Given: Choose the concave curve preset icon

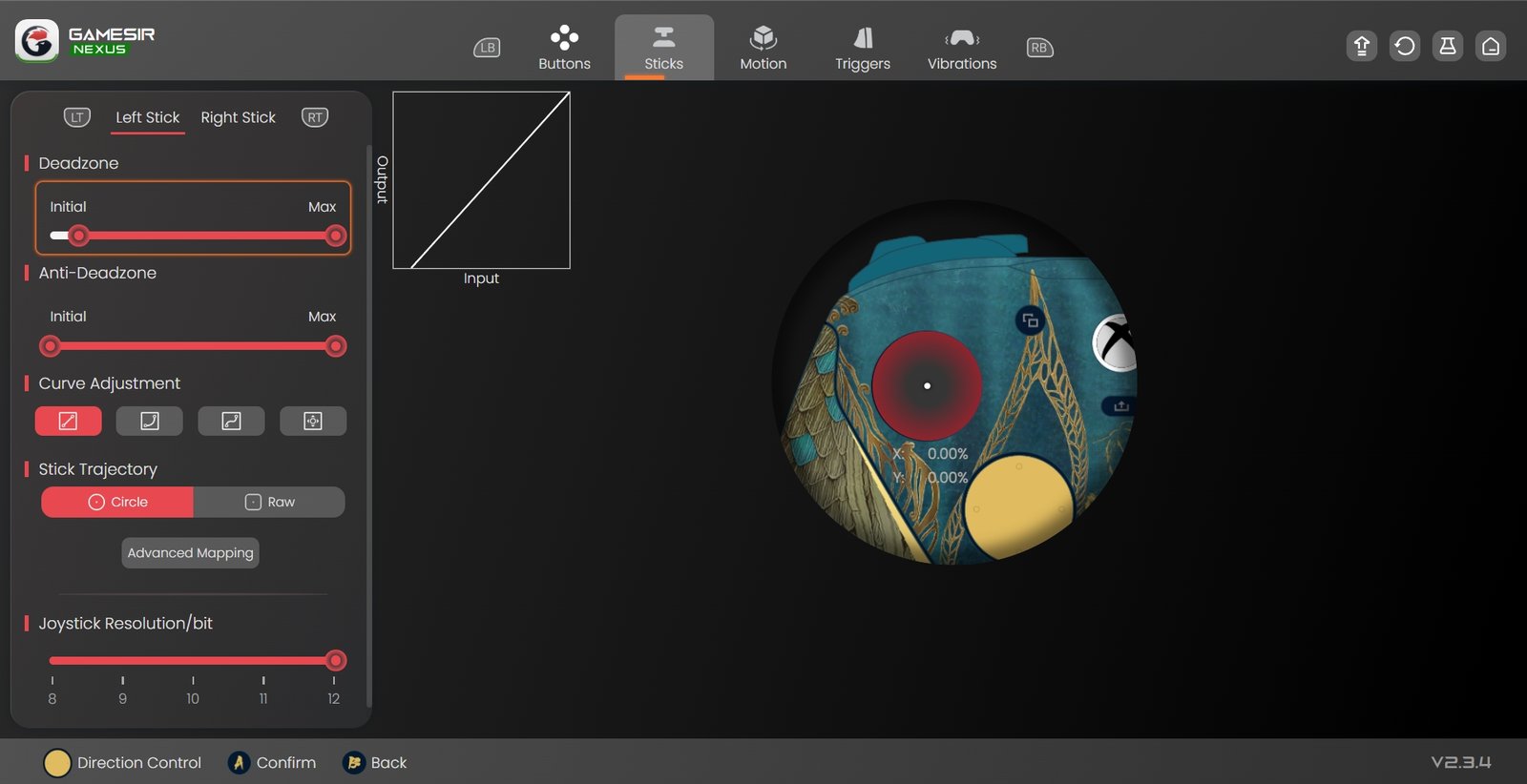Looking at the screenshot, I should coord(150,421).
